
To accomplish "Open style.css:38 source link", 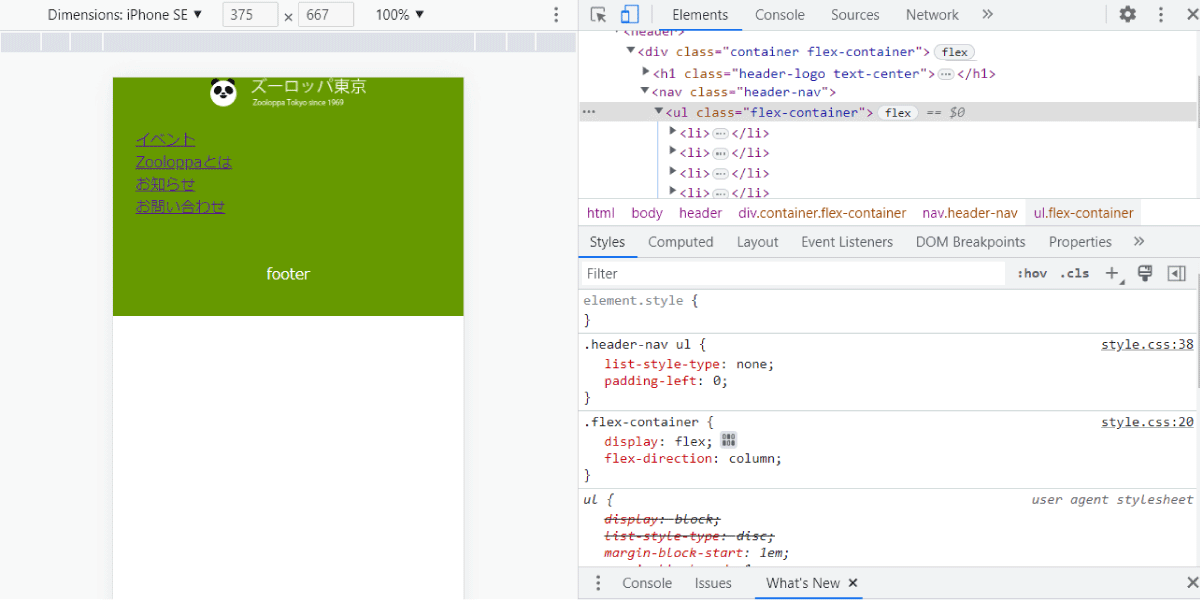I will [x=1147, y=344].
